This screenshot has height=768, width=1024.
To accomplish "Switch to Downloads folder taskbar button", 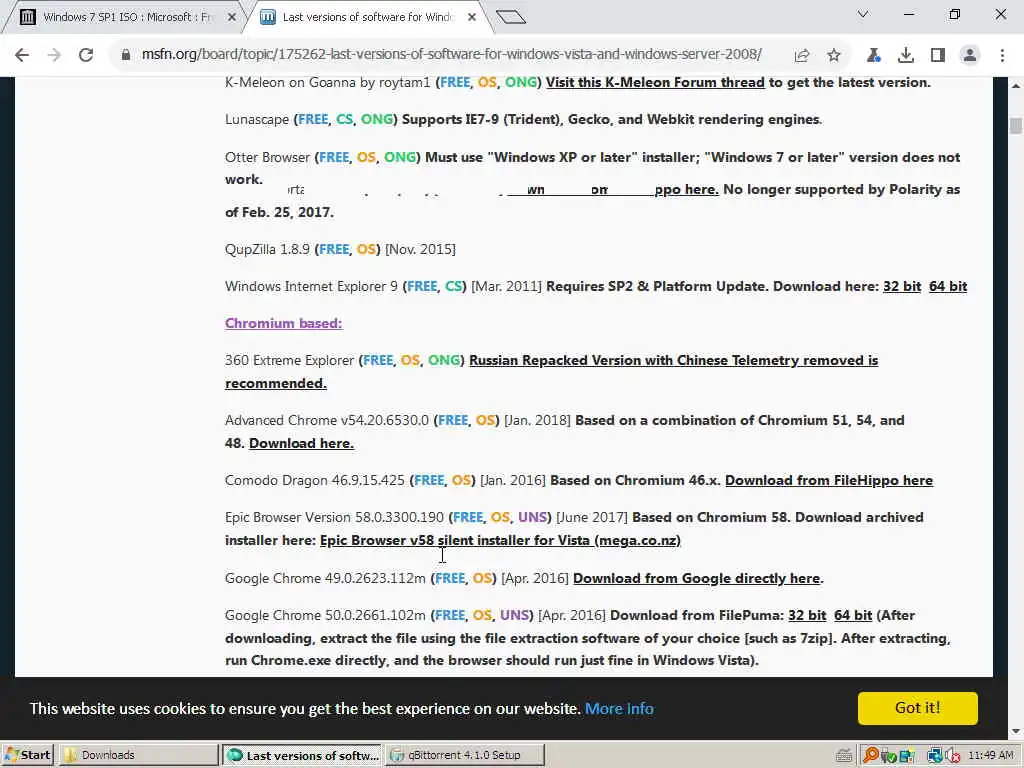I will coord(138,755).
